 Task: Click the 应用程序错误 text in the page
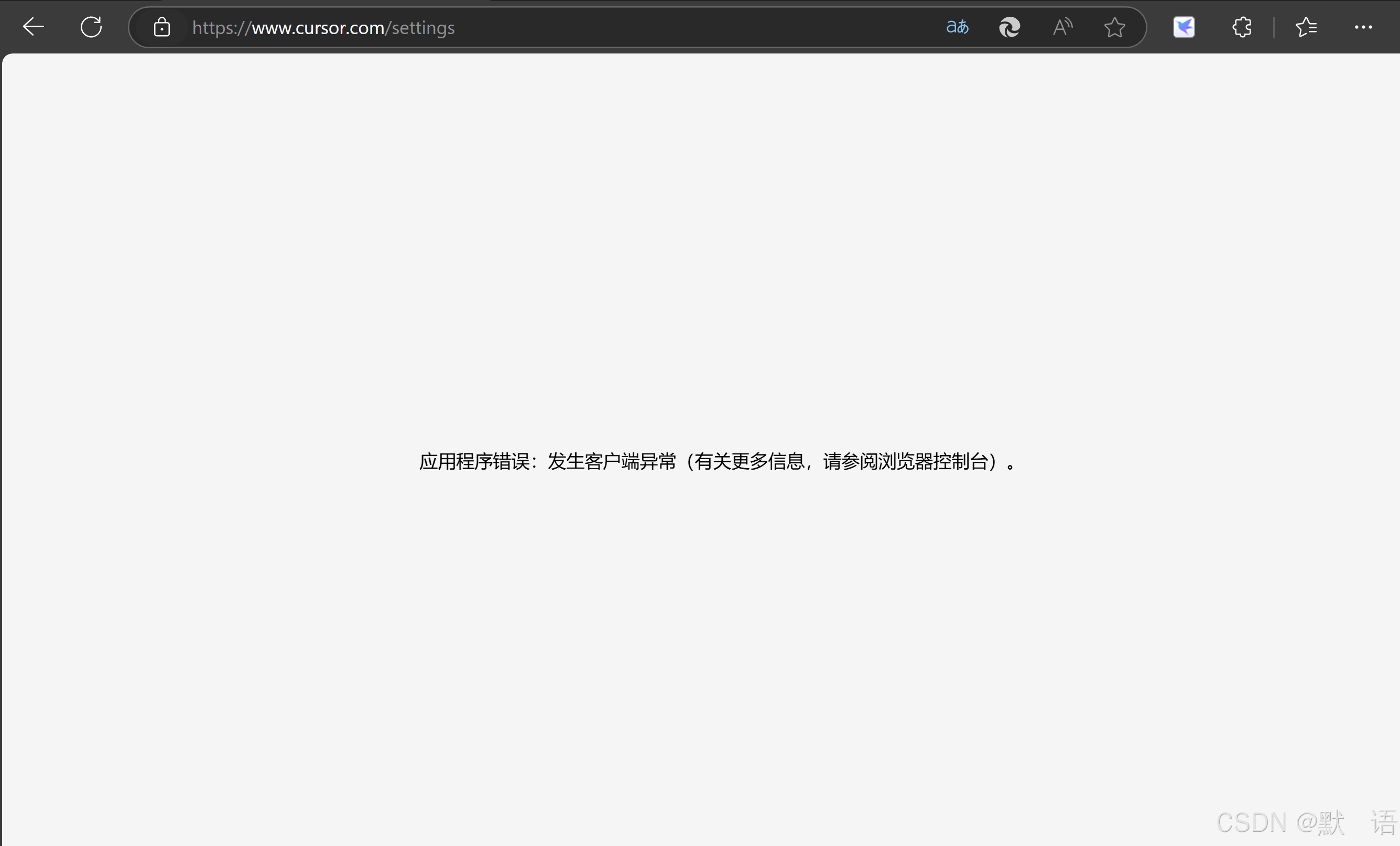pos(474,461)
